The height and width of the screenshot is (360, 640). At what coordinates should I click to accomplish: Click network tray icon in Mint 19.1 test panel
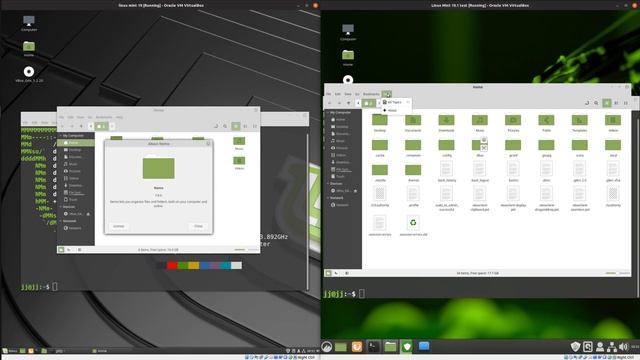612,347
